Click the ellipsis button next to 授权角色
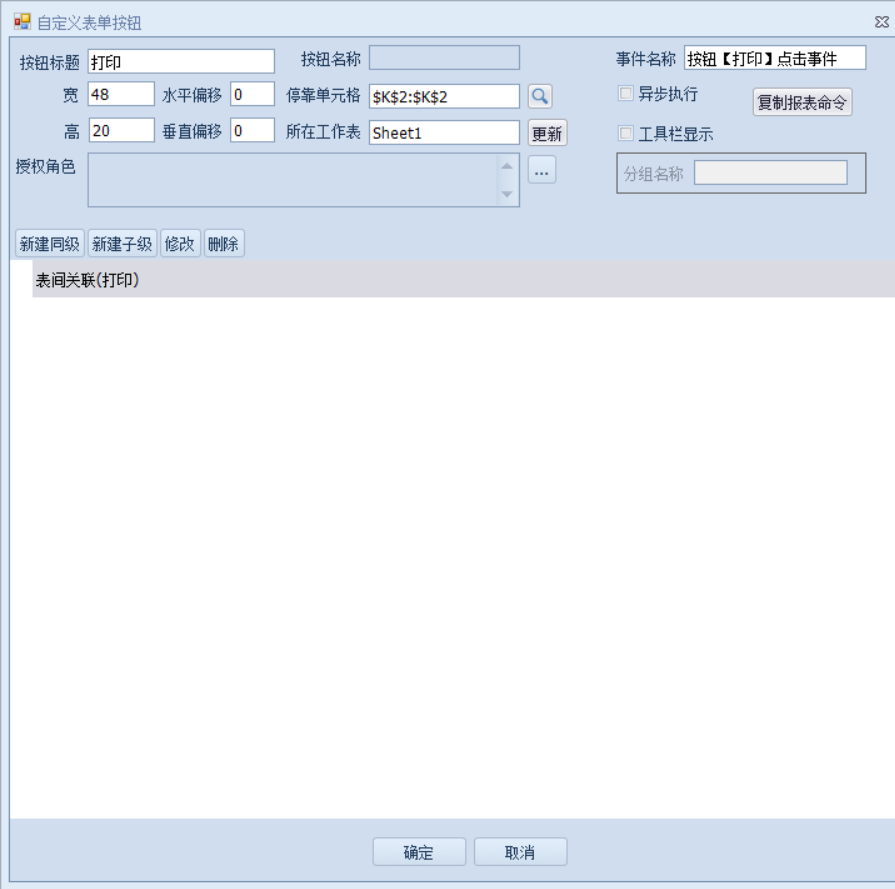Screen dimensions: 895x889 (541, 171)
